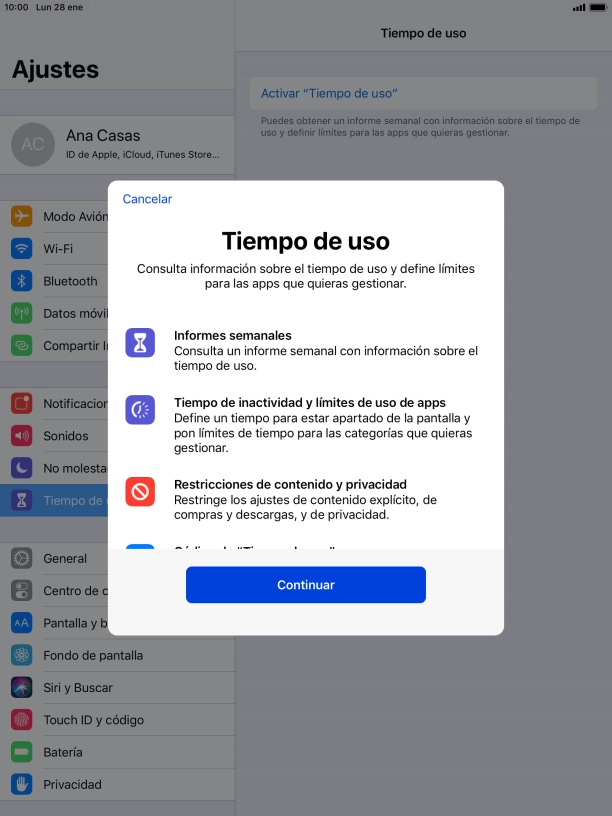Click the Informes semanales hourglass icon
The height and width of the screenshot is (816, 612).
click(140, 342)
